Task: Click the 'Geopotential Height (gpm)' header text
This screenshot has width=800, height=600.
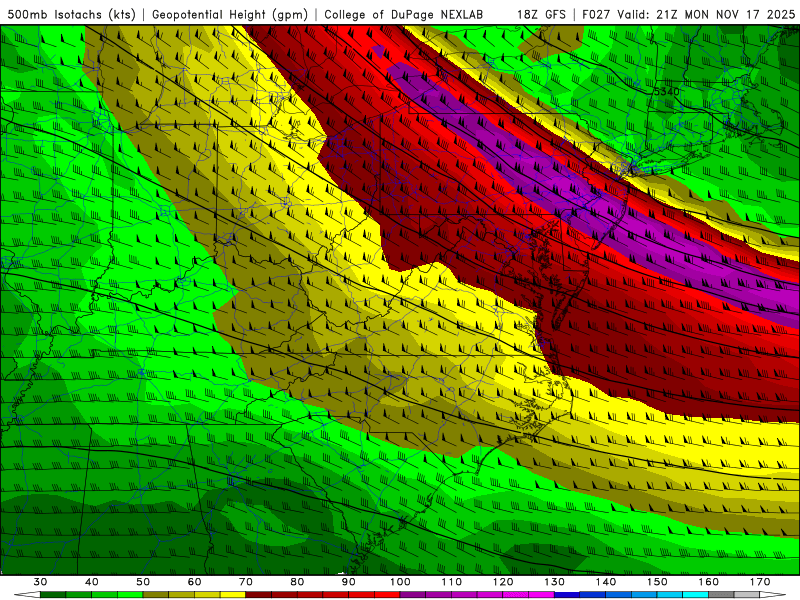Action: [x=229, y=15]
